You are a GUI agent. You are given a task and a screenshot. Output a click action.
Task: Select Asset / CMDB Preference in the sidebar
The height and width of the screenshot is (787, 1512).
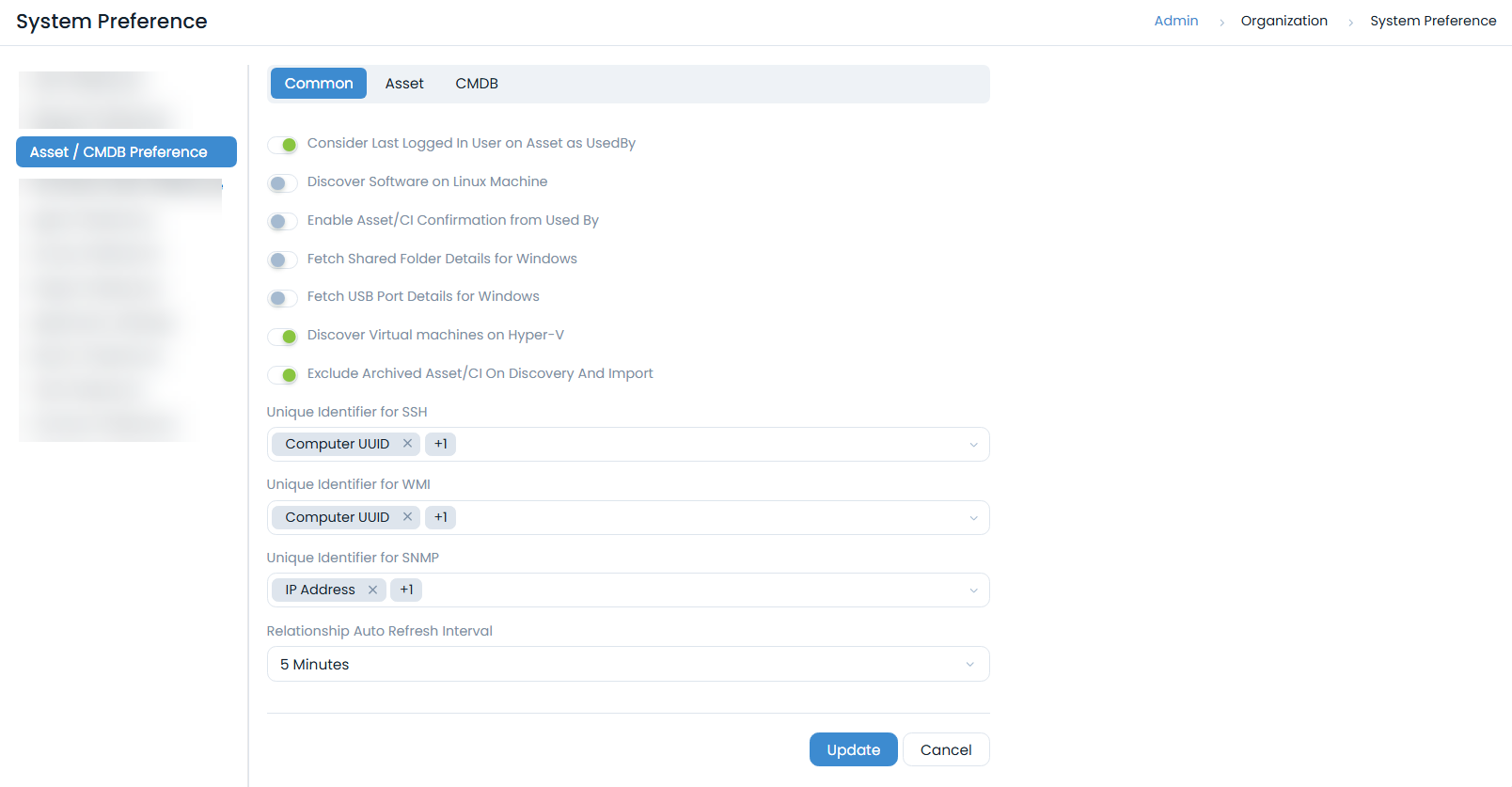(126, 151)
